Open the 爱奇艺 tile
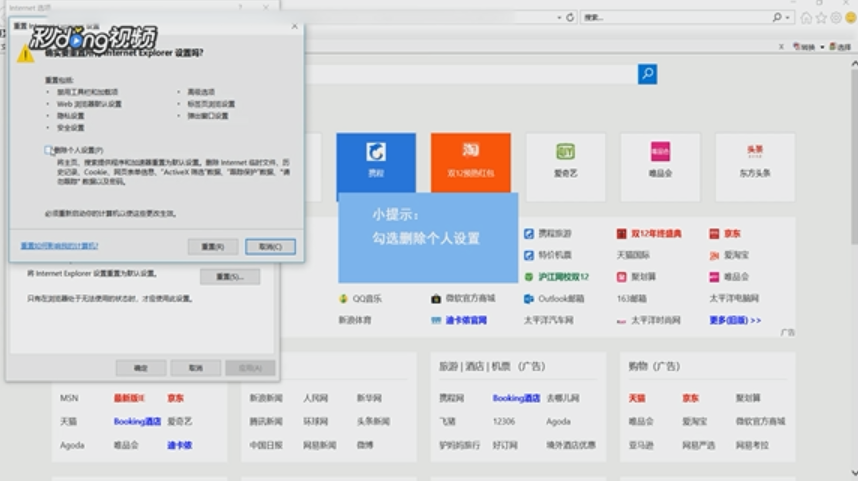858x481 pixels. [566, 167]
